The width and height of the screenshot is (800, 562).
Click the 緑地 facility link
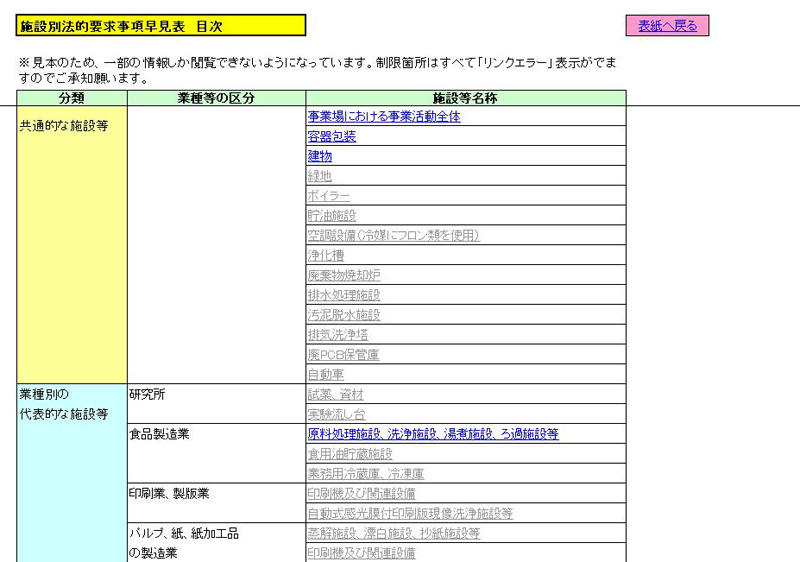point(320,177)
